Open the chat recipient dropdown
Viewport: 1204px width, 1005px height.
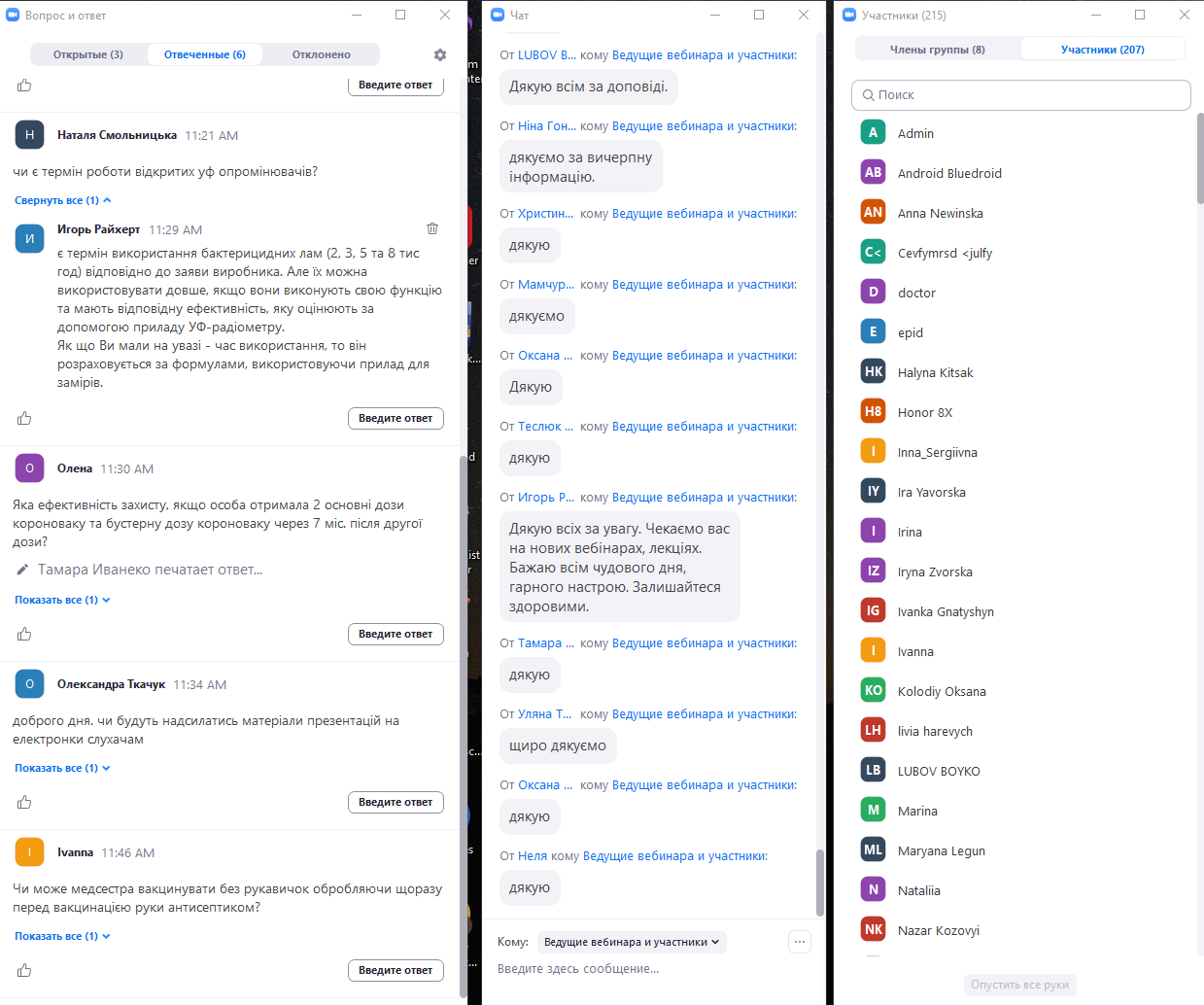point(632,942)
